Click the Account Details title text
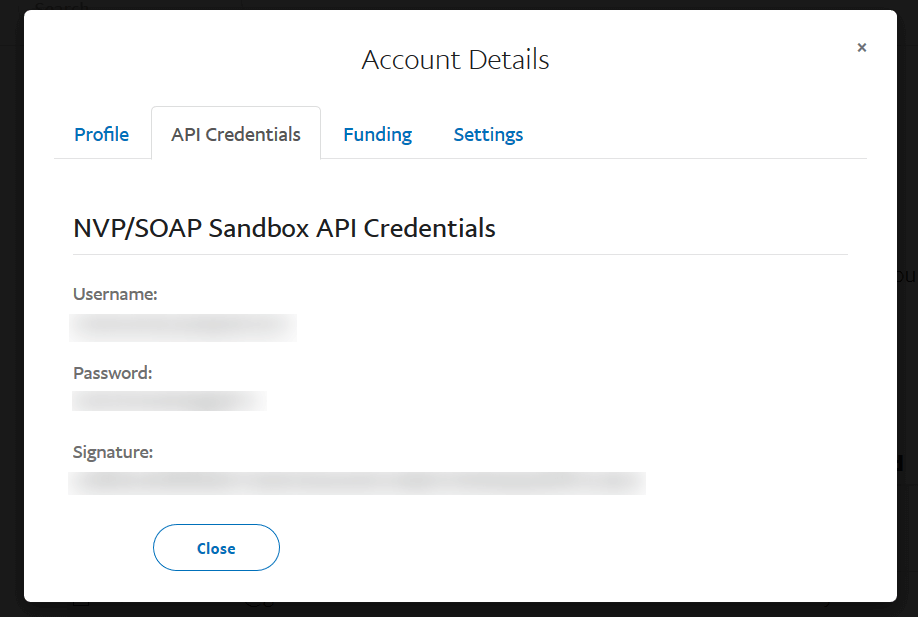 pyautogui.click(x=455, y=60)
